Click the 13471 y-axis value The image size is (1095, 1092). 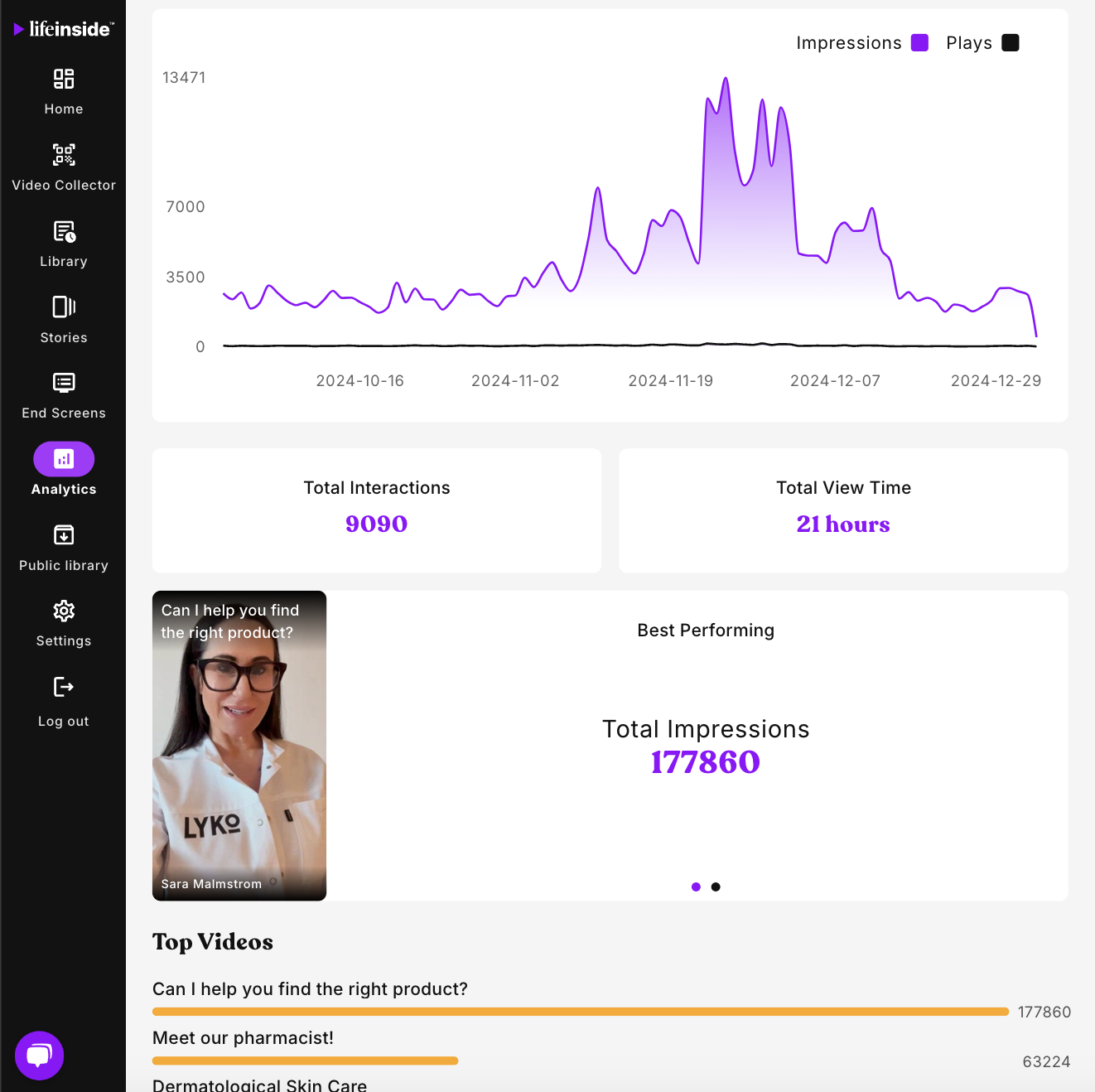coord(184,78)
